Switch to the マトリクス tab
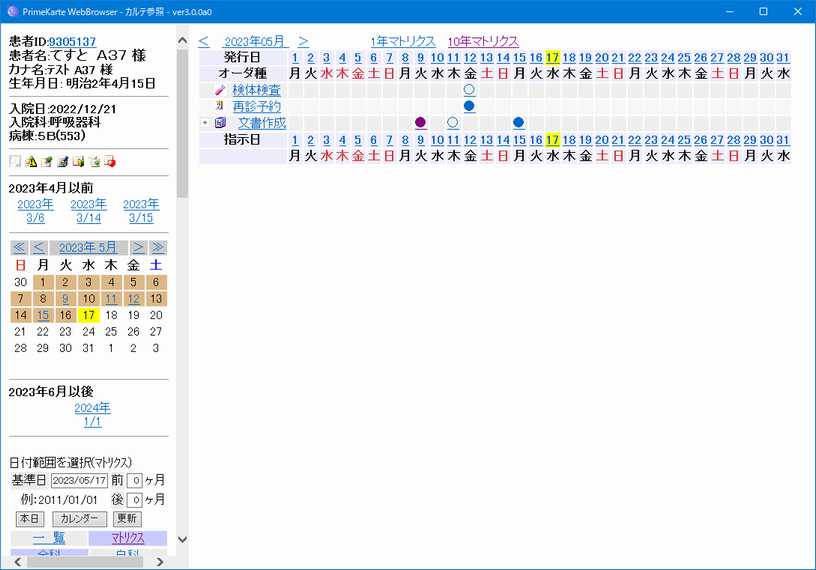Screen dimensions: 816x570 (128, 538)
